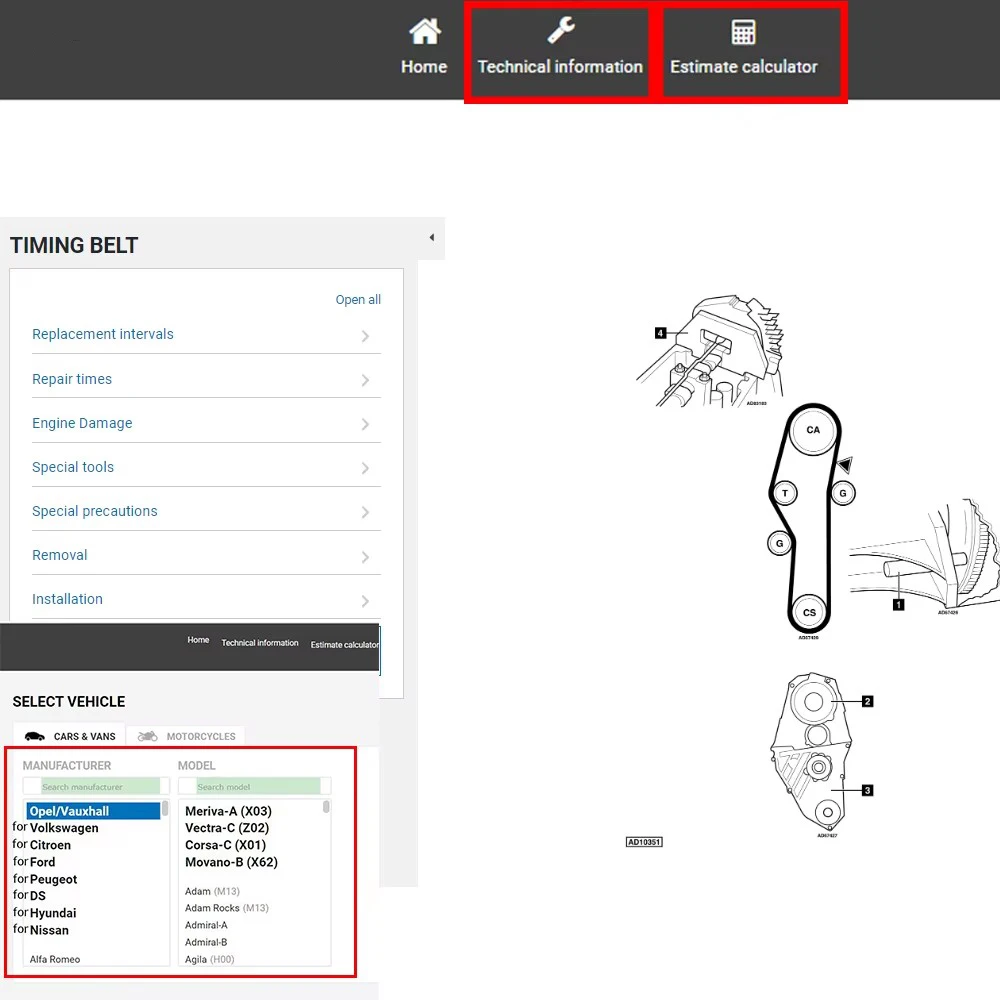Click the timing belt routing diagram

(811, 520)
